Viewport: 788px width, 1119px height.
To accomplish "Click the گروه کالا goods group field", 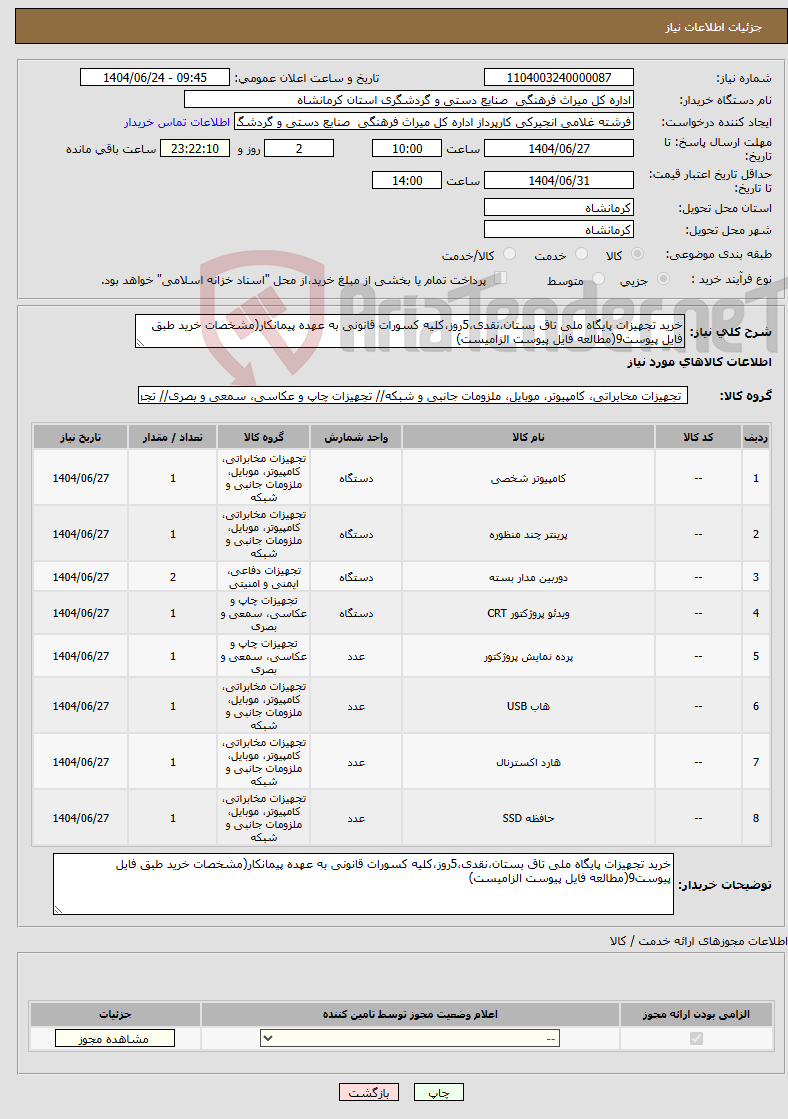I will point(413,396).
